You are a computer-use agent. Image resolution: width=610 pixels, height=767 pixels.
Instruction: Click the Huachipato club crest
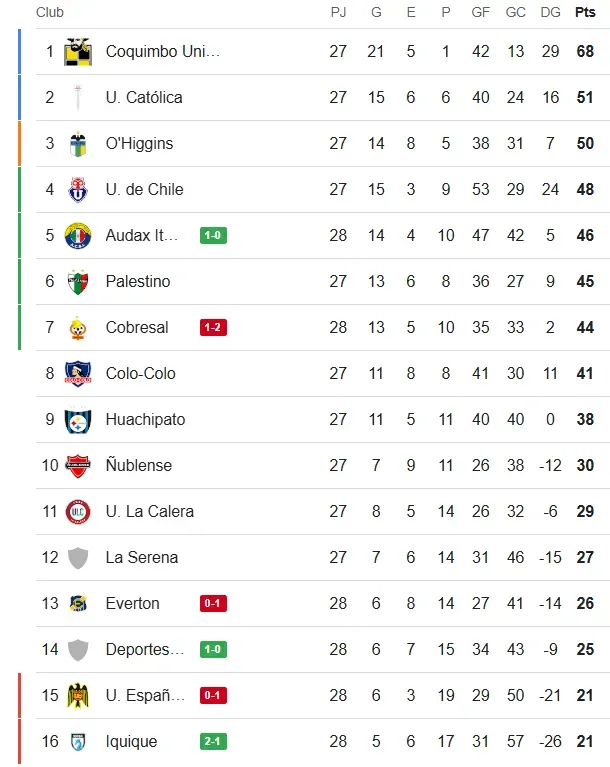tap(78, 420)
